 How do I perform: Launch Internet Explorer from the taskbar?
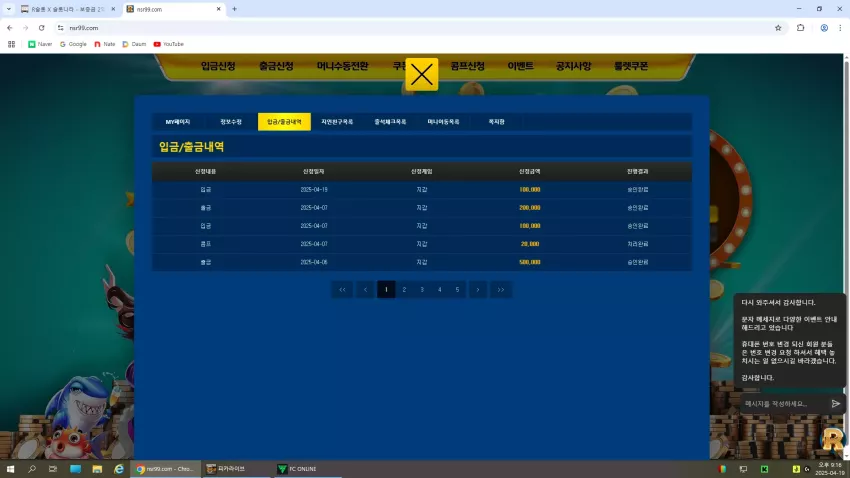(119, 469)
